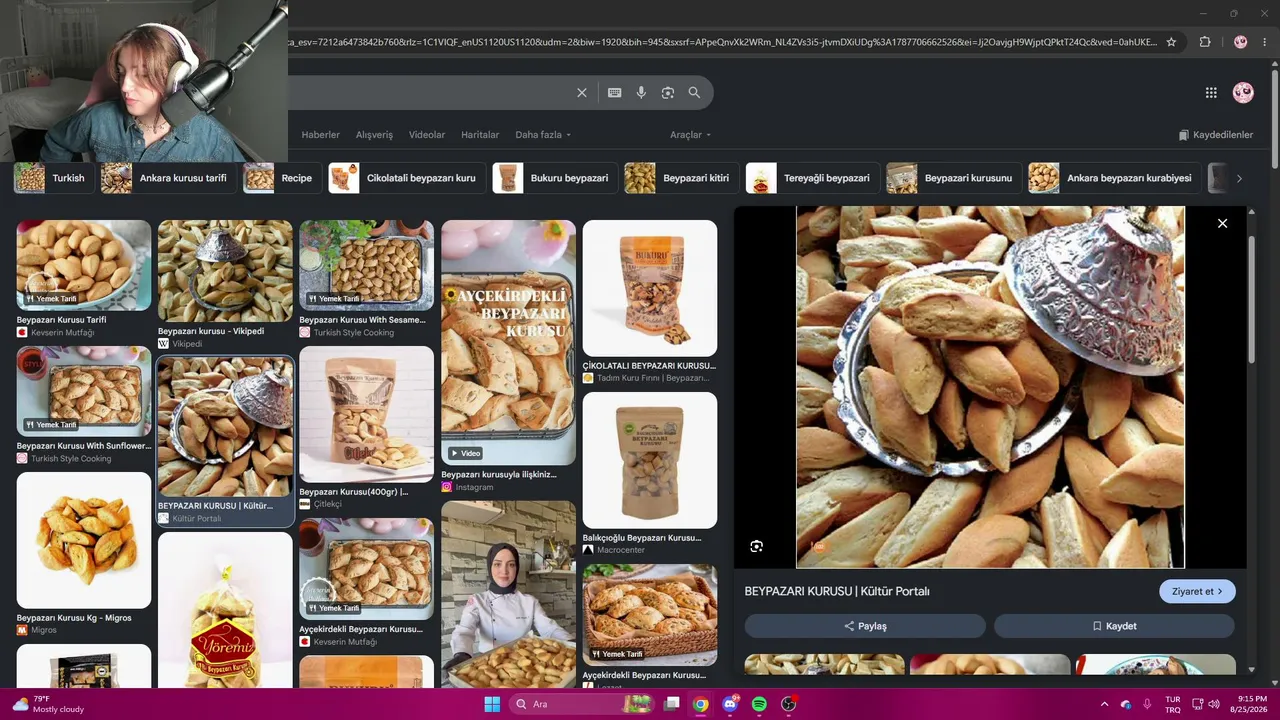The width and height of the screenshot is (1280, 720).
Task: Expand the Daha fazla dropdown
Action: [543, 135]
